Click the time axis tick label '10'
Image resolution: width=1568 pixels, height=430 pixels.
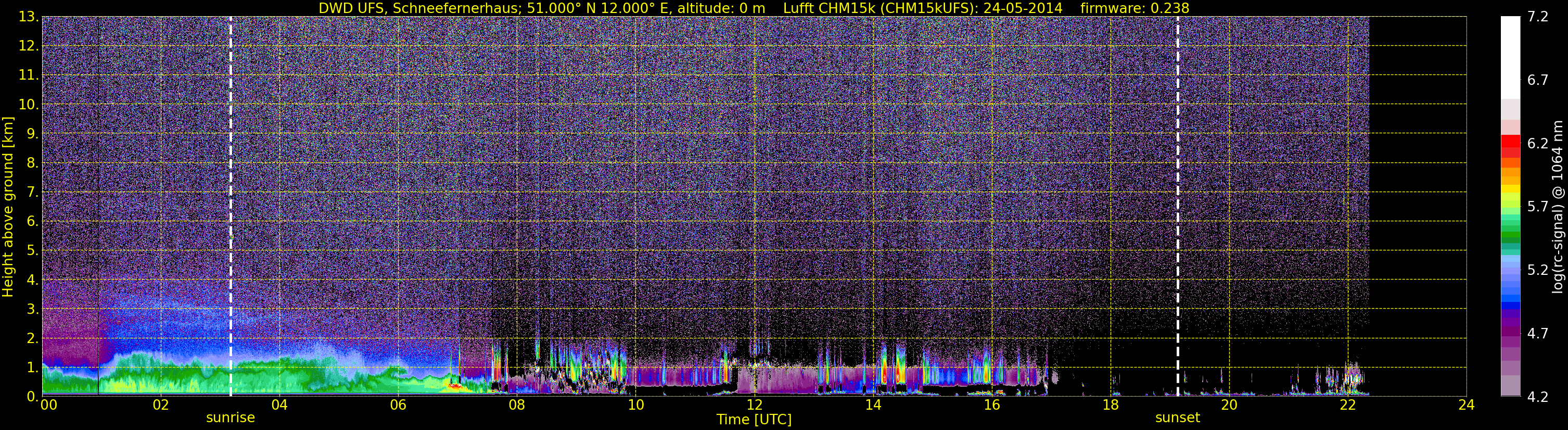(635, 405)
